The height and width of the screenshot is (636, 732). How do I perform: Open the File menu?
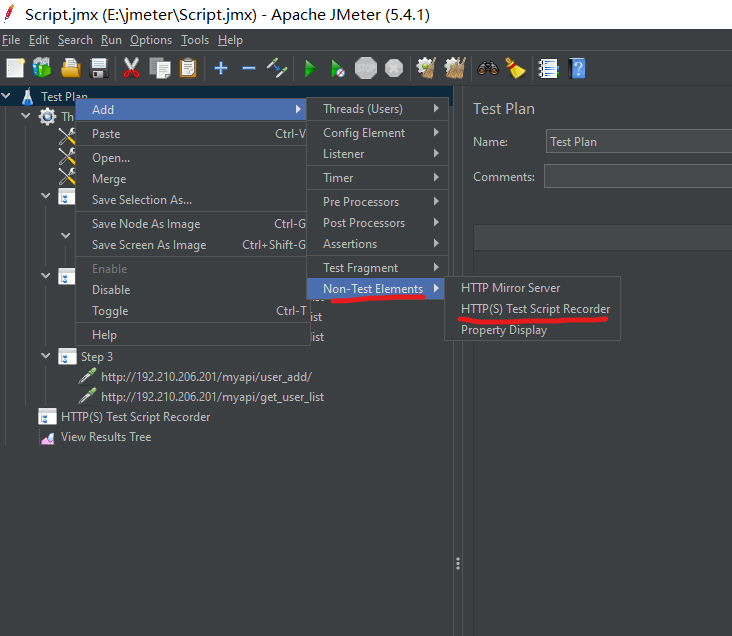11,40
